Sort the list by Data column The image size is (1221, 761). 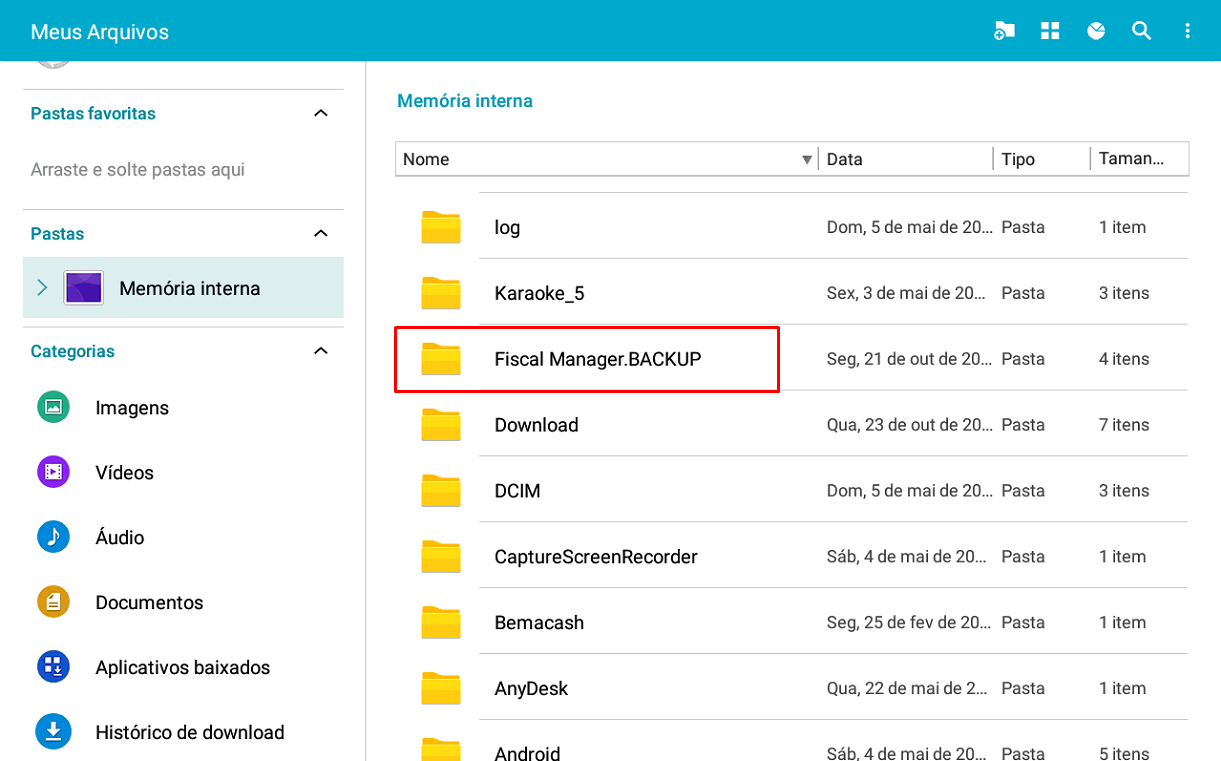[844, 159]
